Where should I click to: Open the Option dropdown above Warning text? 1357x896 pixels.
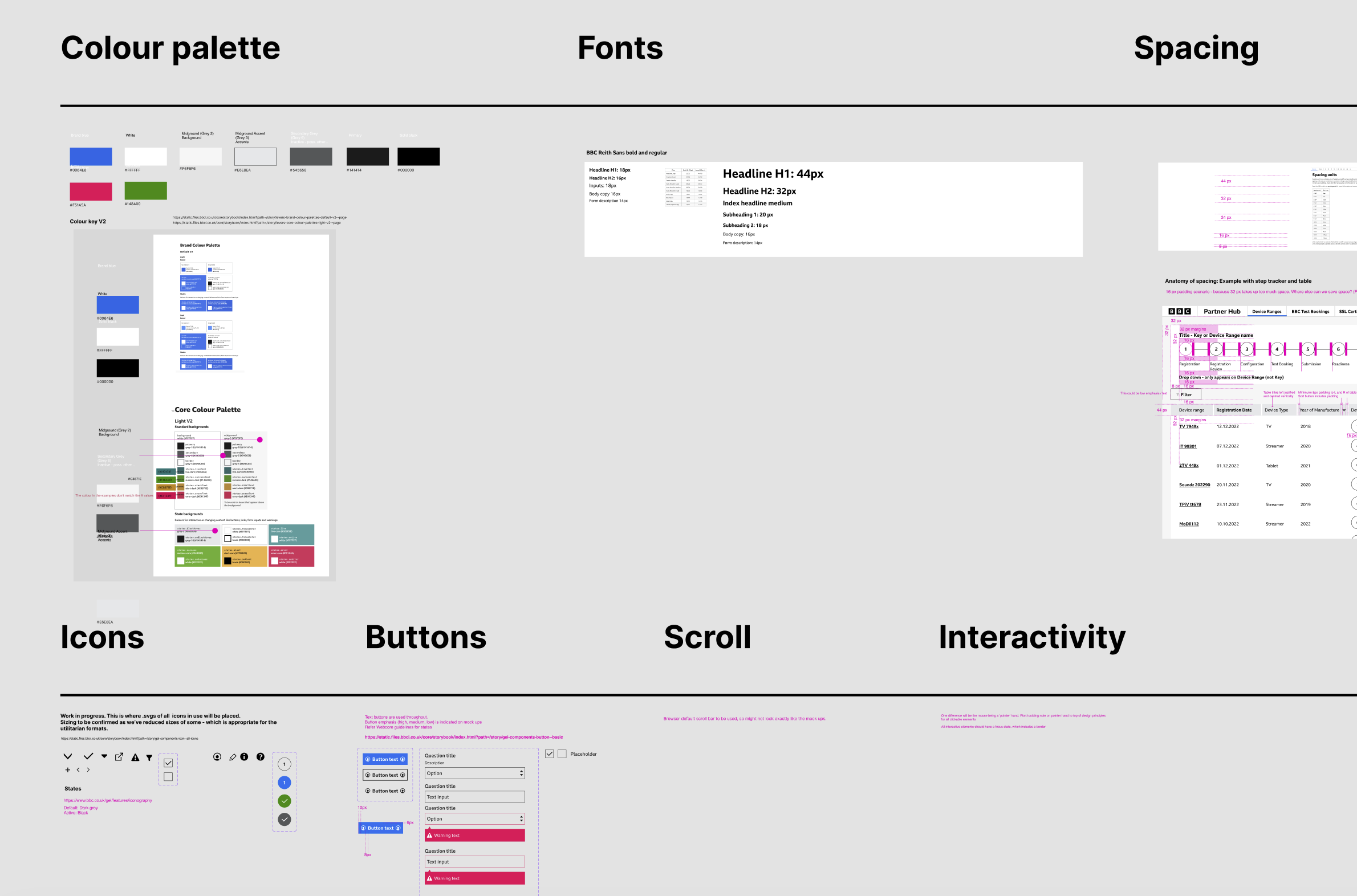pyautogui.click(x=474, y=819)
